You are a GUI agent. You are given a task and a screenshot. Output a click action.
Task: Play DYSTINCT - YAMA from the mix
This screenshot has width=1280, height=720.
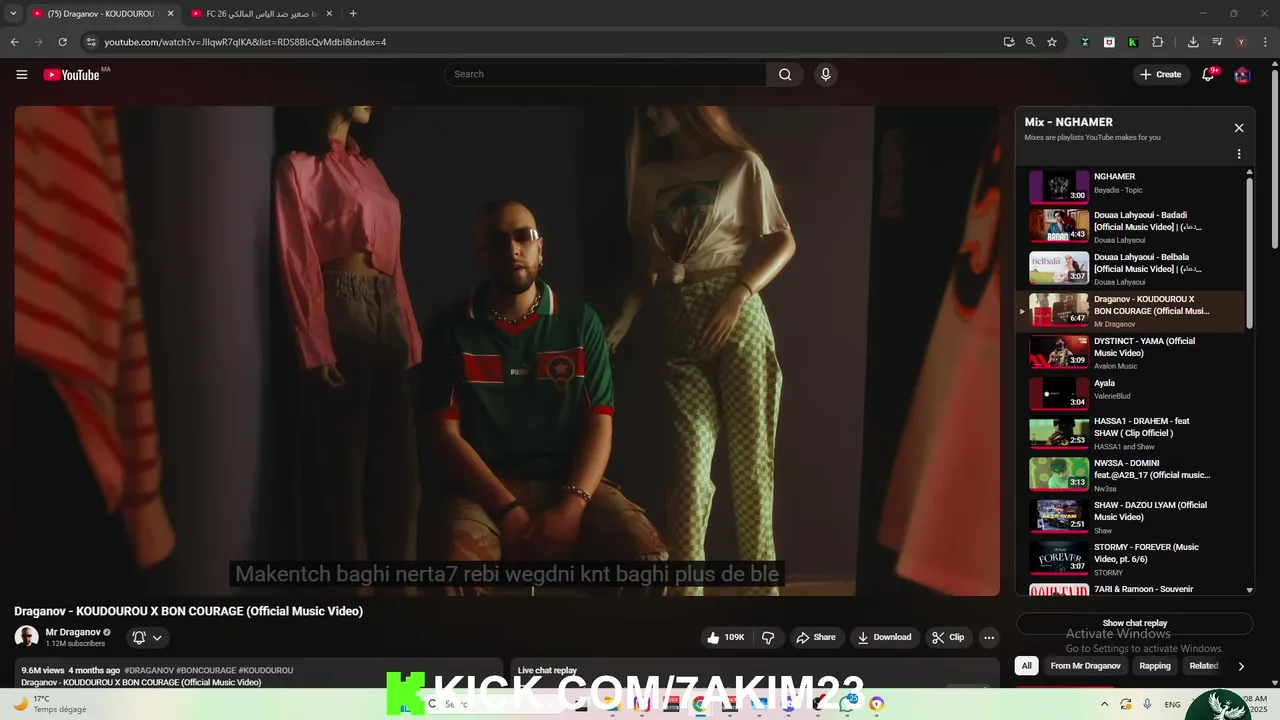click(1130, 352)
